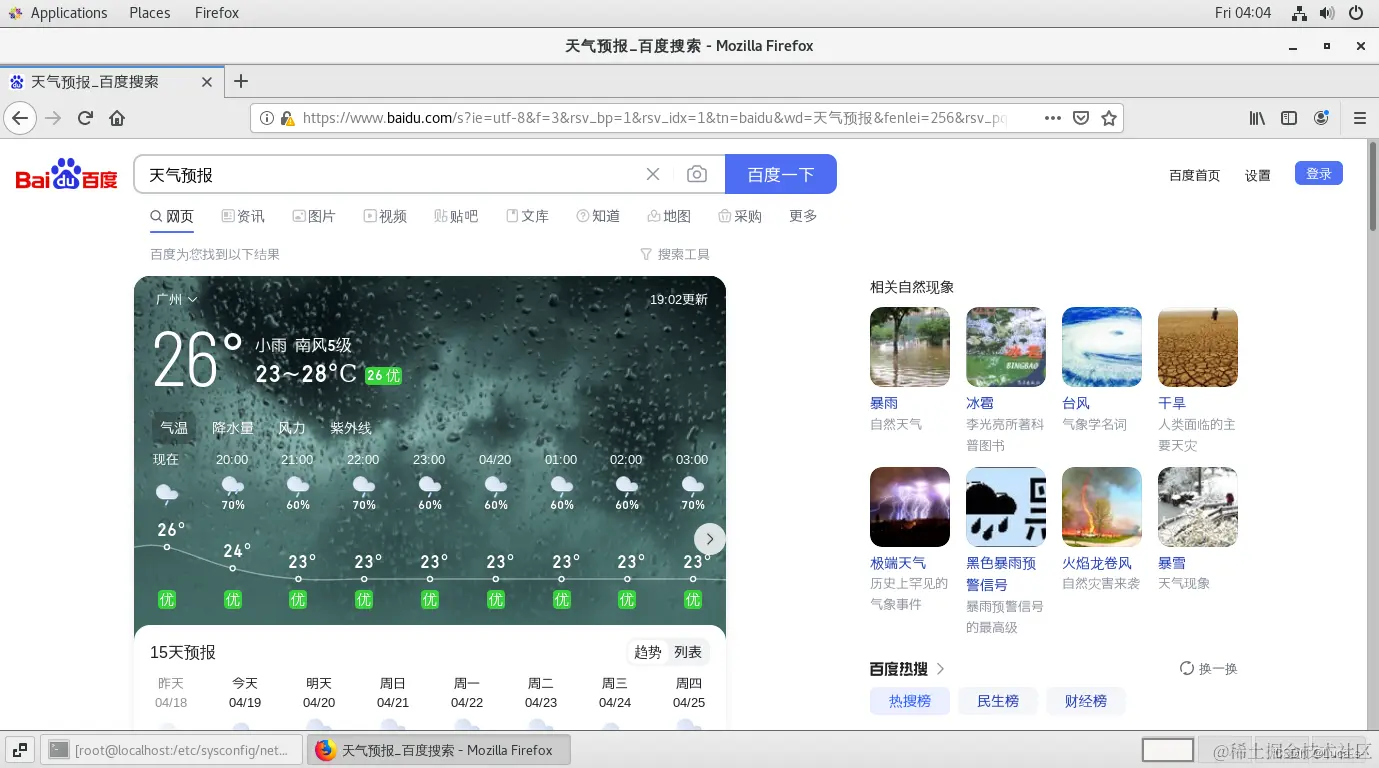Screen dimensions: 1379x768
Task: Switch to 视频 search tab
Action: pyautogui.click(x=385, y=216)
